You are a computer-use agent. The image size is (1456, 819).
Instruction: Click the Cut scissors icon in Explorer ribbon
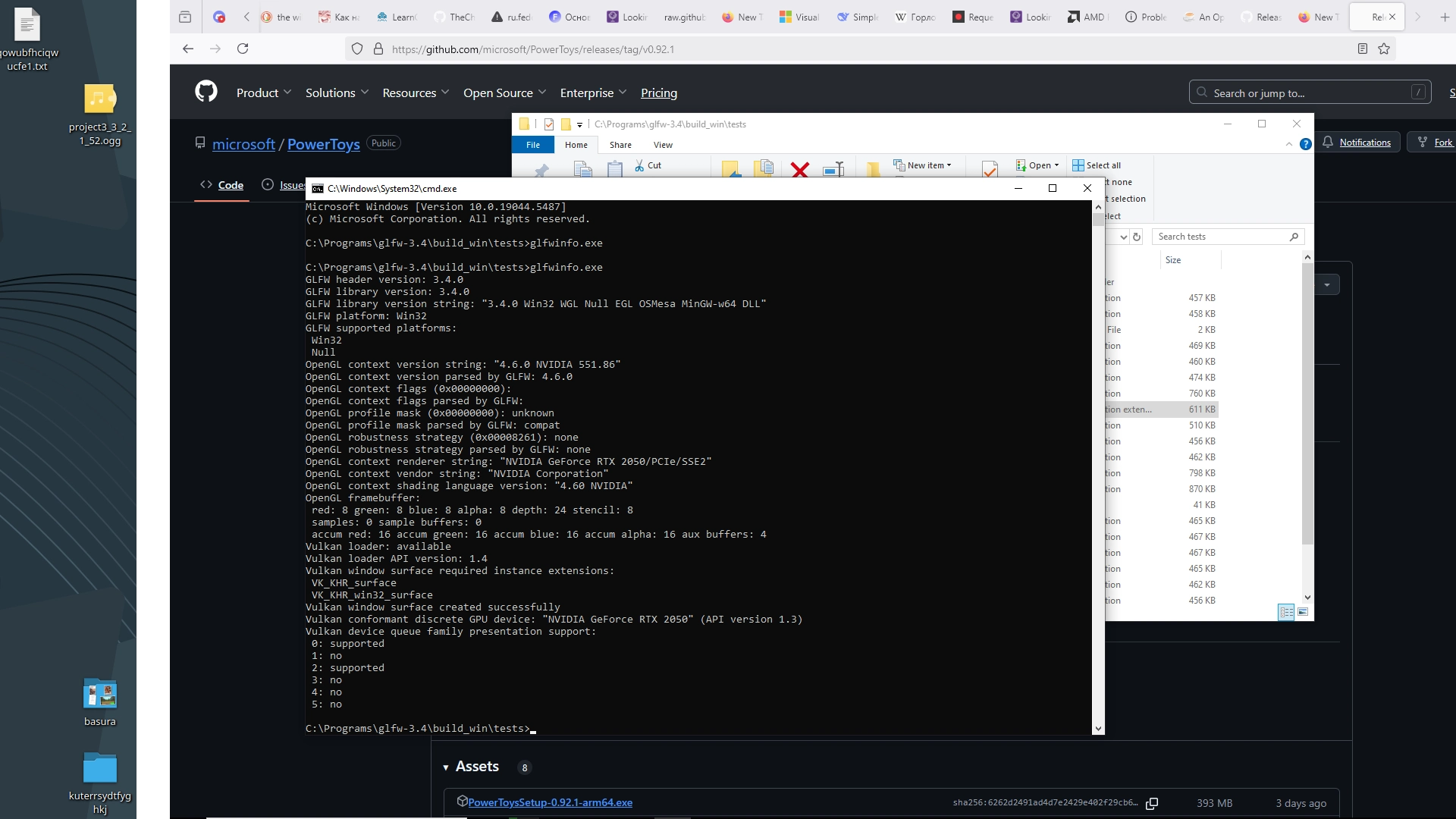(639, 165)
